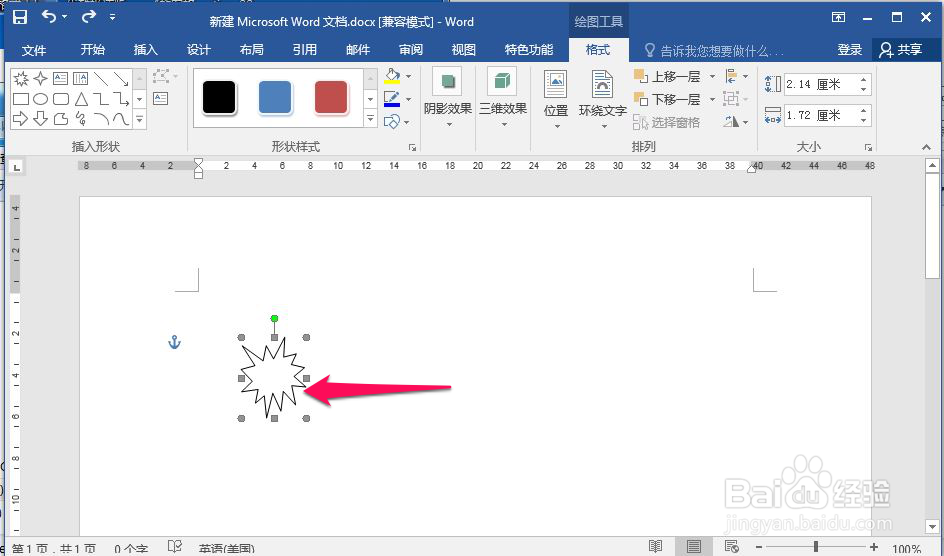This screenshot has width=944, height=556.
Task: Switch to the 开始 Home tab
Action: pyautogui.click(x=93, y=50)
